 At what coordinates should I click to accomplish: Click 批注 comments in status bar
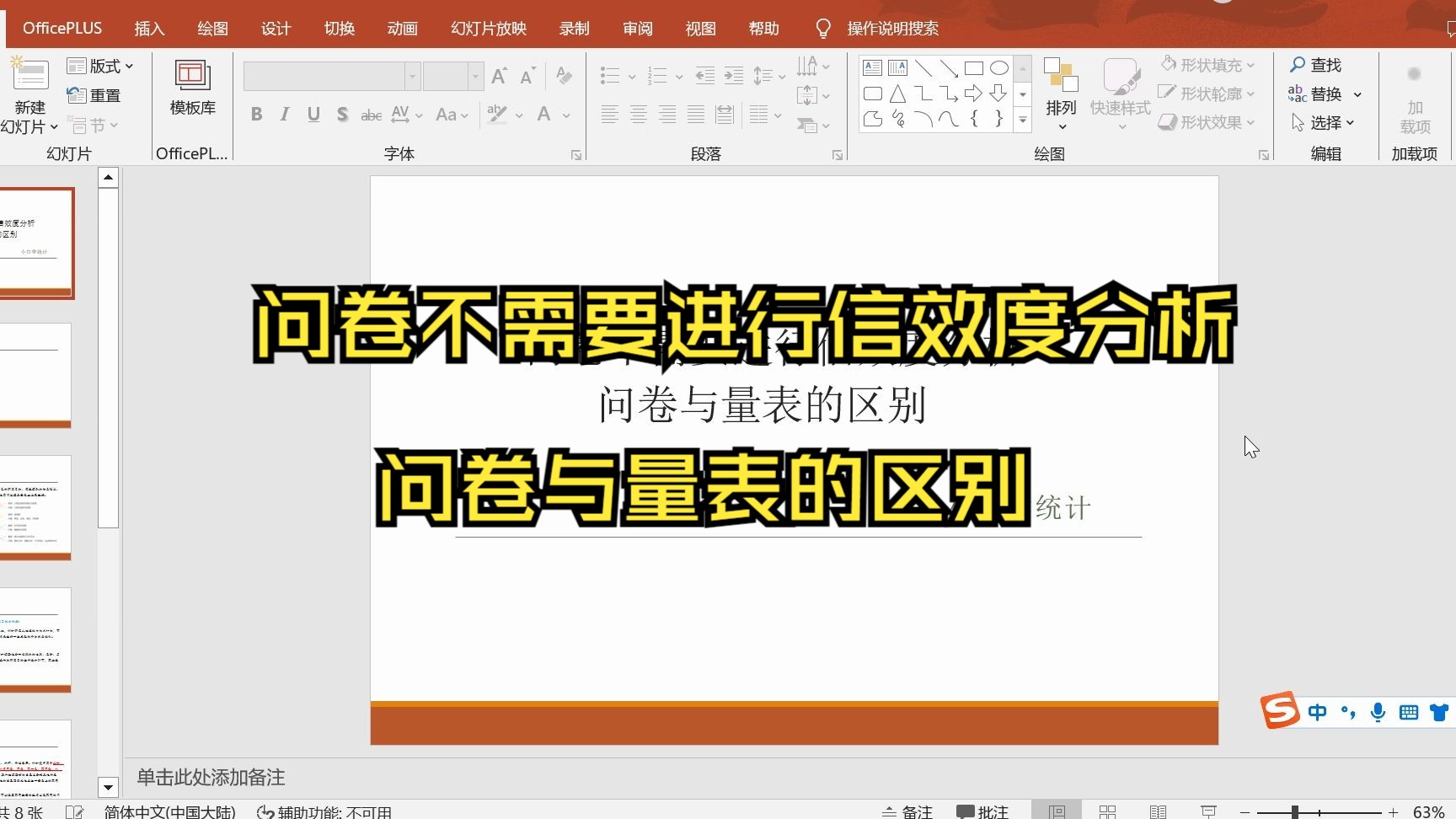coord(982,811)
